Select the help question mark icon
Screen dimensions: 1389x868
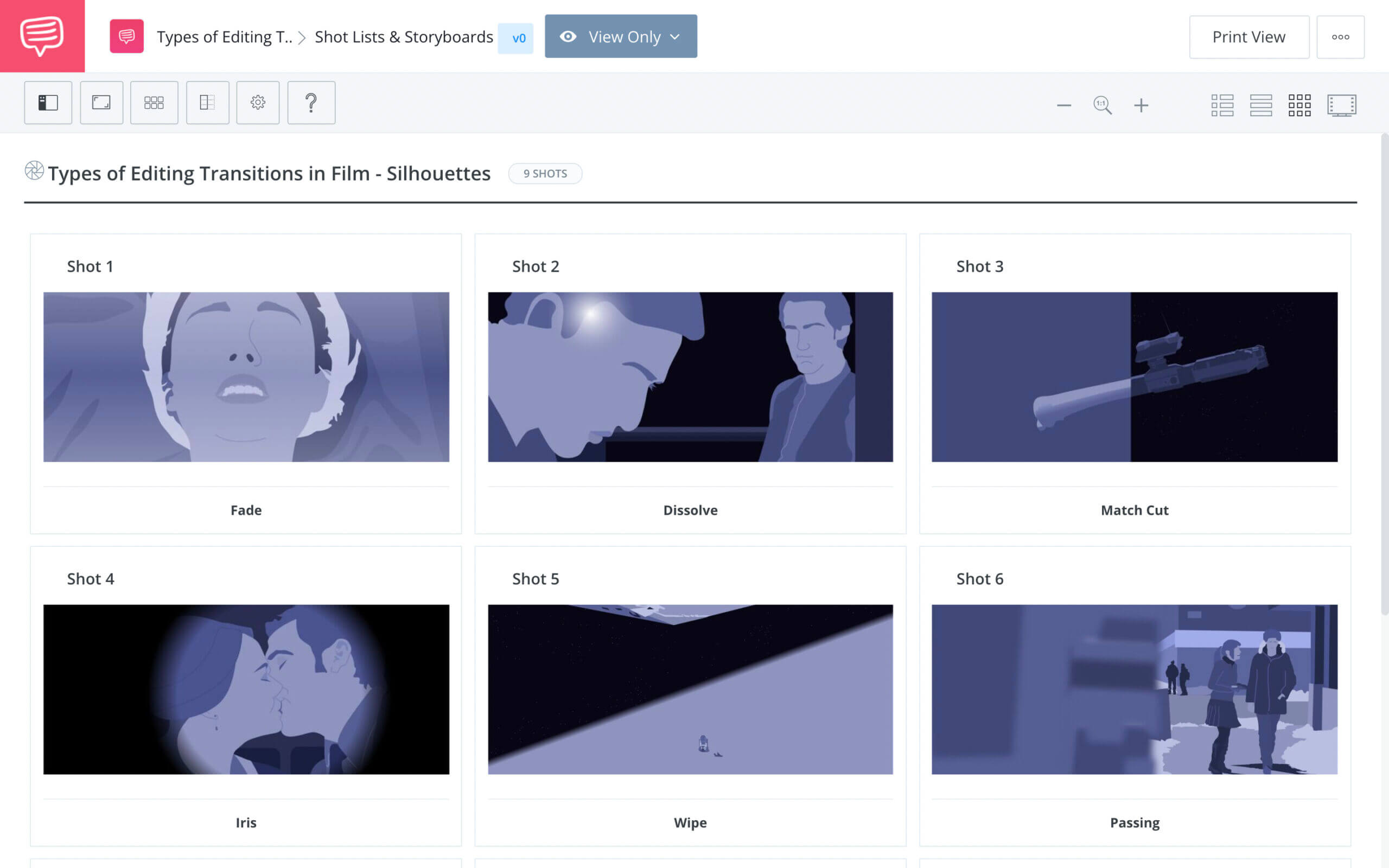click(x=312, y=102)
